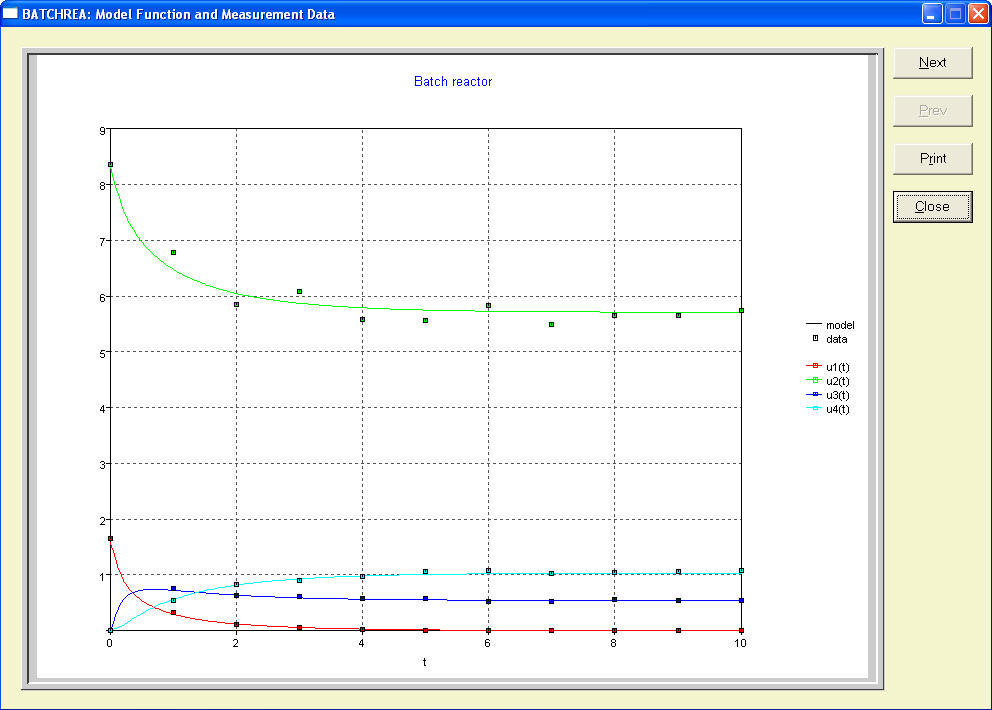The image size is (992, 710).
Task: Click the green data point at t=0
Action: click(110, 165)
